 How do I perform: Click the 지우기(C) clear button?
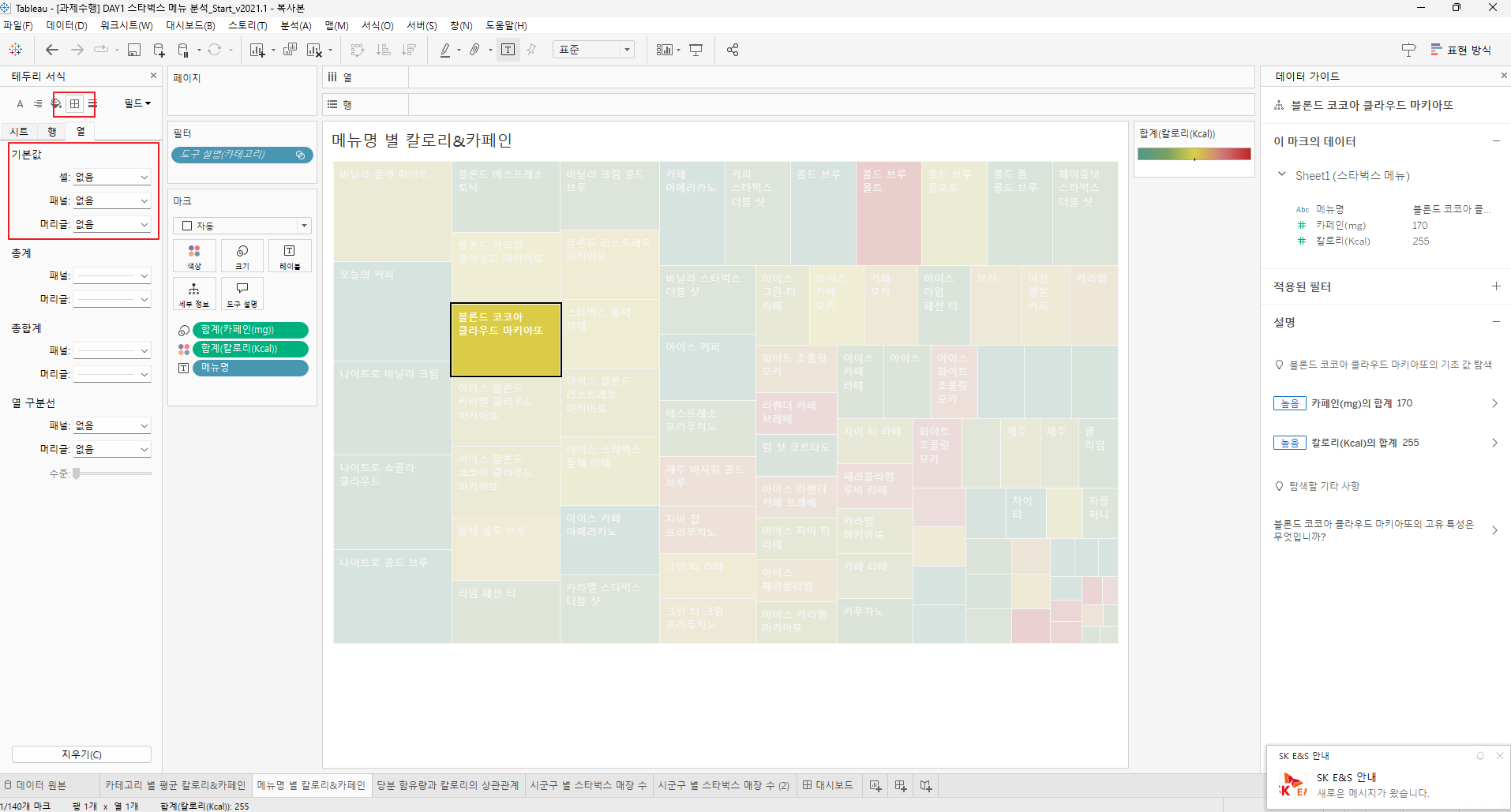[81, 754]
